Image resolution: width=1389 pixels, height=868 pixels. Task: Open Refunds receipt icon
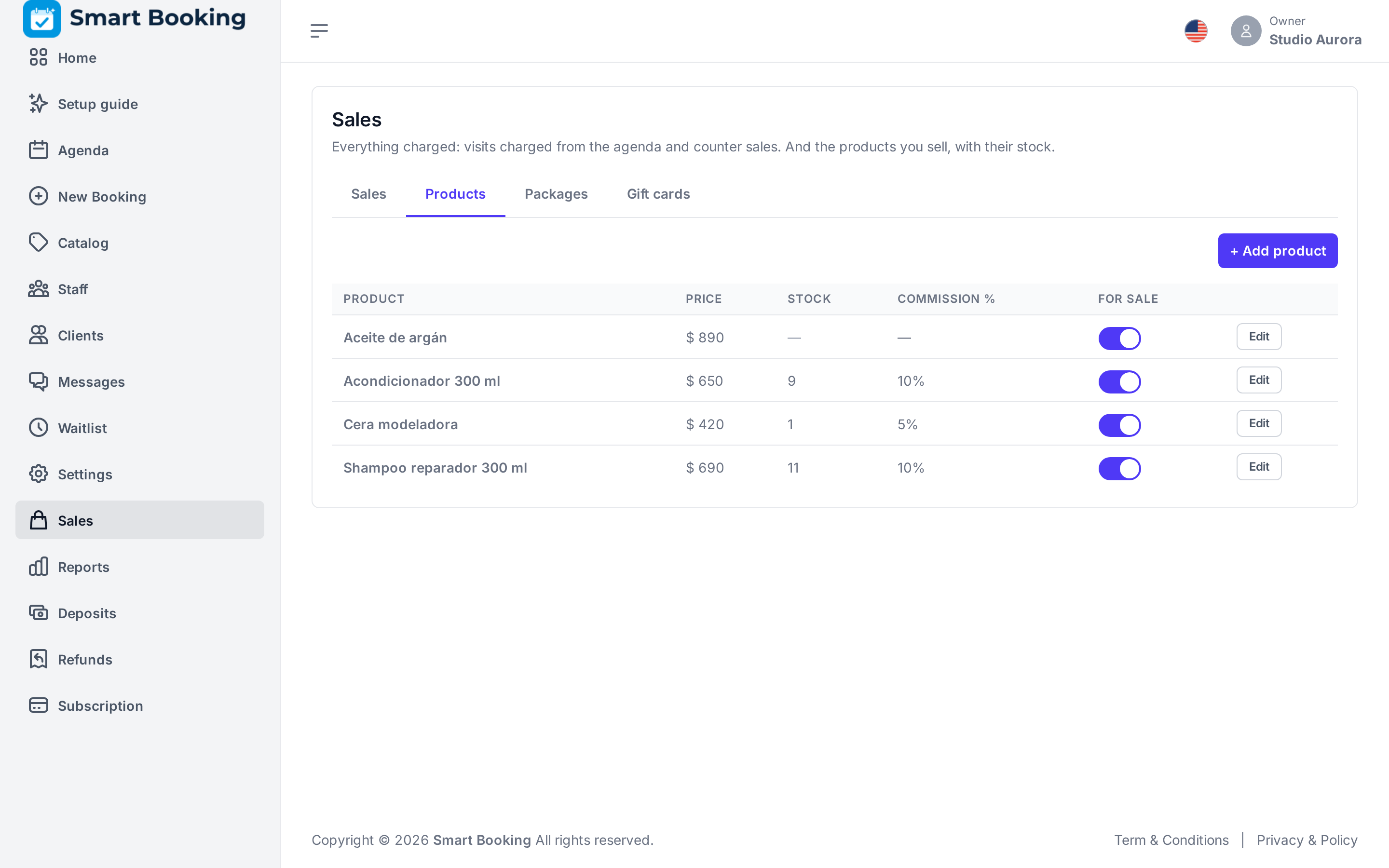click(39, 659)
